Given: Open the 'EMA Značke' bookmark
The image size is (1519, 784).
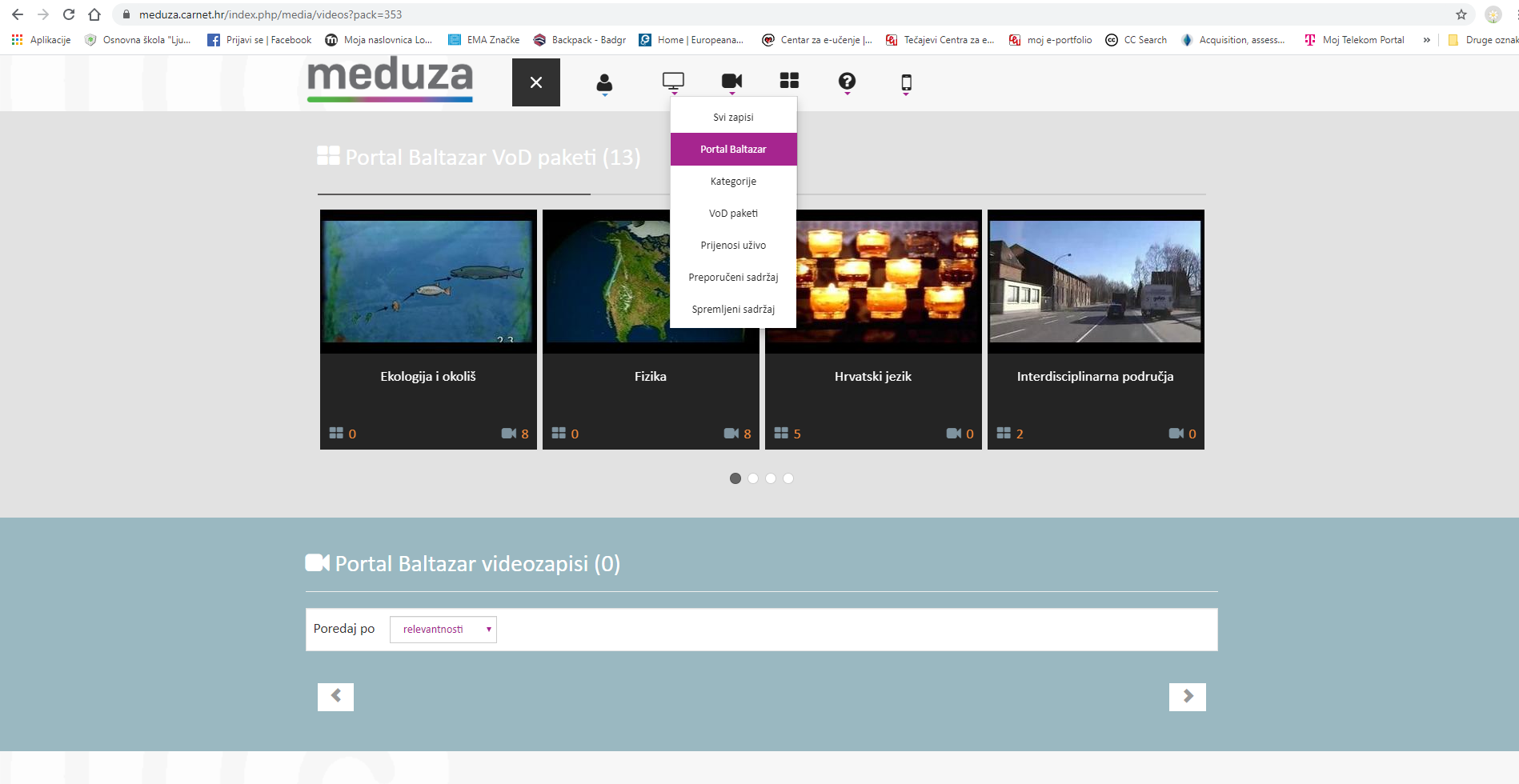Looking at the screenshot, I should click(x=483, y=40).
